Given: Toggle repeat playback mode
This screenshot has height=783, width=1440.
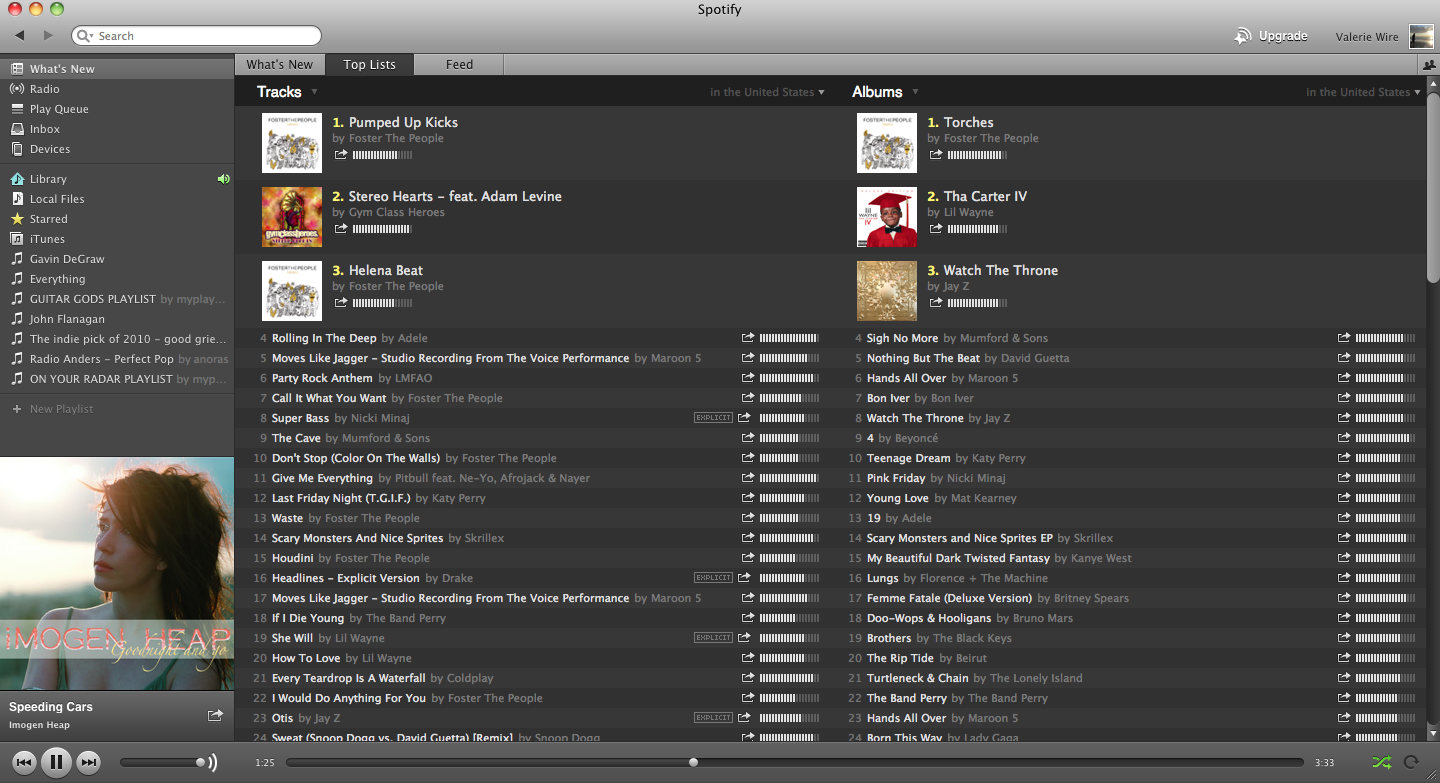Looking at the screenshot, I should [x=1411, y=762].
